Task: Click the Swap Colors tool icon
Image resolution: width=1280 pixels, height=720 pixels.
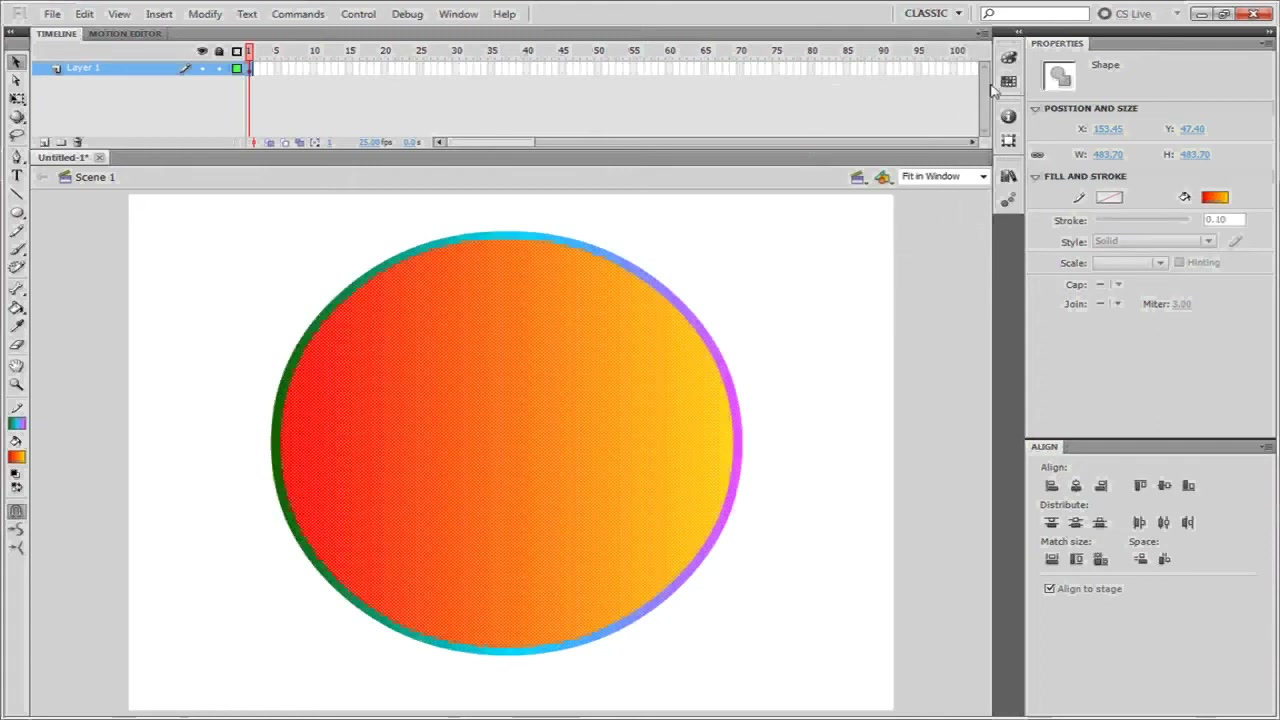Action: click(x=16, y=488)
